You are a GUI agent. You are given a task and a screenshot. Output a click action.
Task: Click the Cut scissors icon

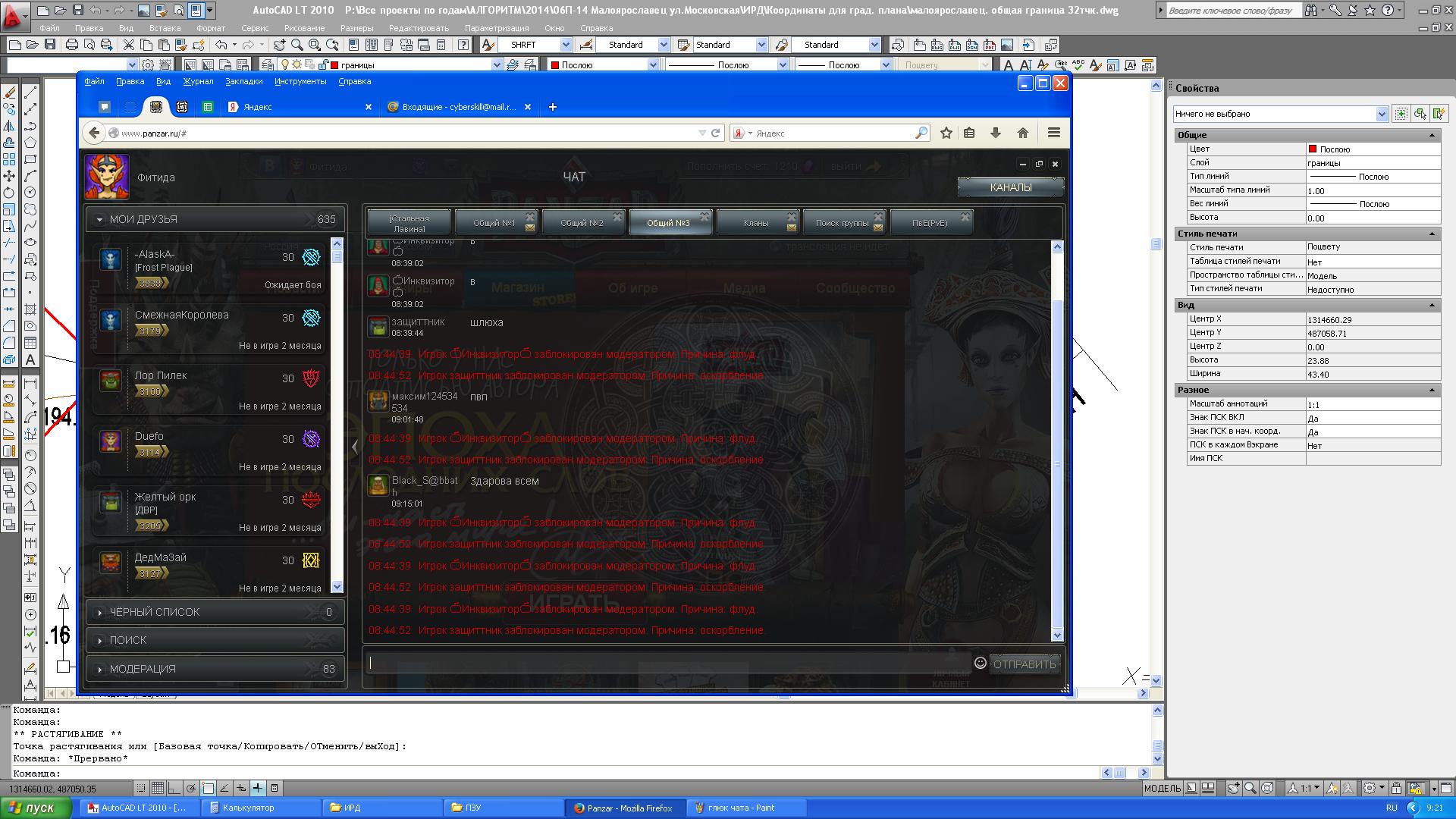[x=129, y=45]
